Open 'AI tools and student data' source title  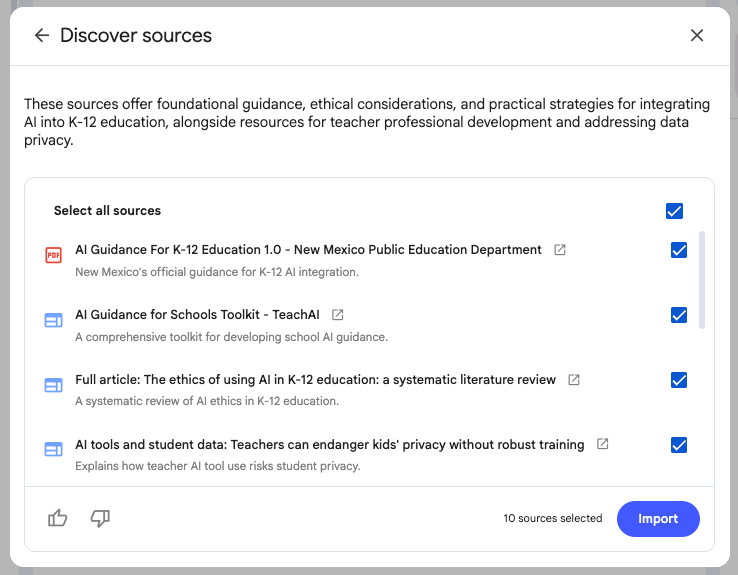[x=329, y=445]
